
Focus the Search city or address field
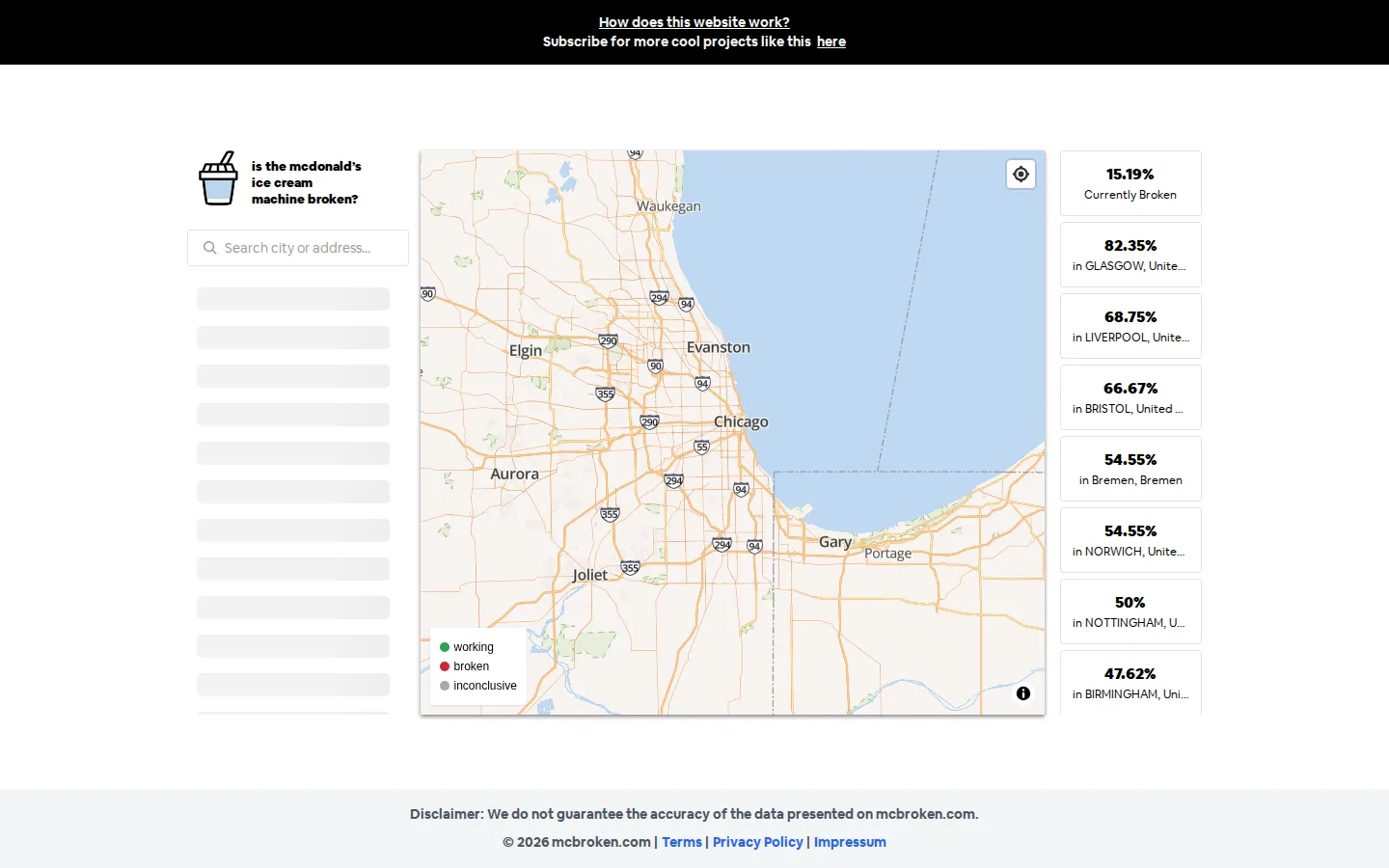pos(298,248)
